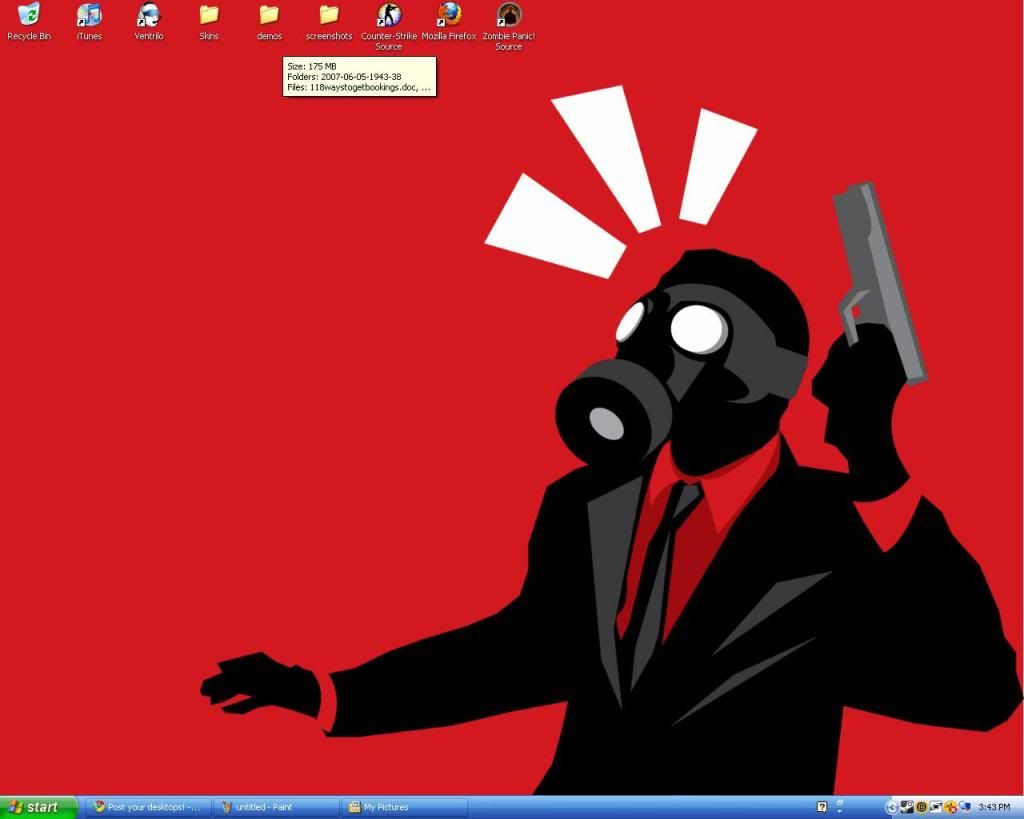Expand hidden system tray icons arrow

tap(892, 808)
